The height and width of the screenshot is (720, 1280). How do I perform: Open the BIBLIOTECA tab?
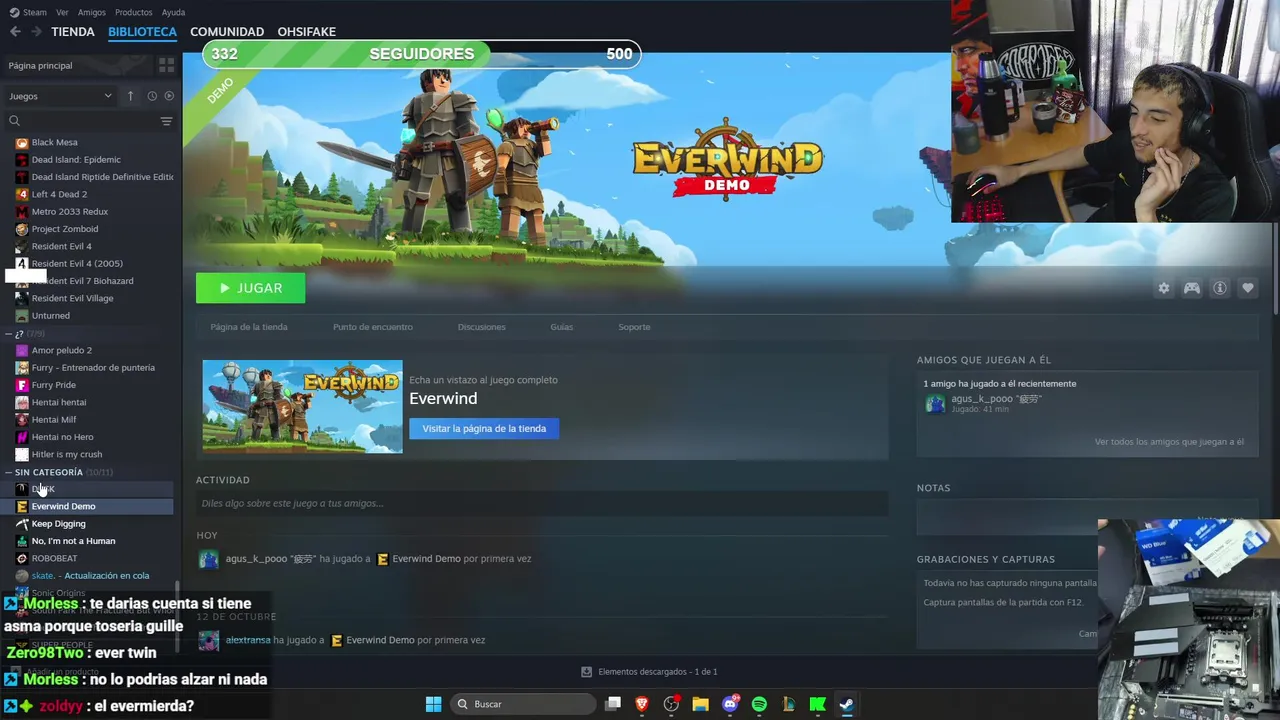tap(142, 32)
